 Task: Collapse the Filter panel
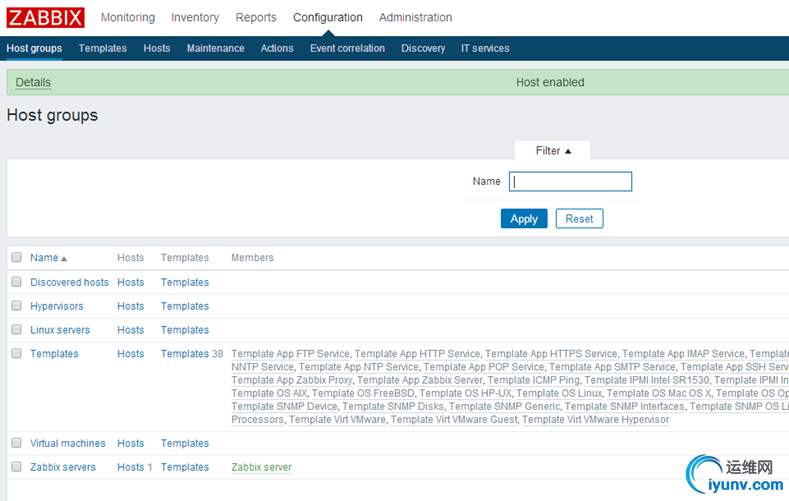coord(553,150)
